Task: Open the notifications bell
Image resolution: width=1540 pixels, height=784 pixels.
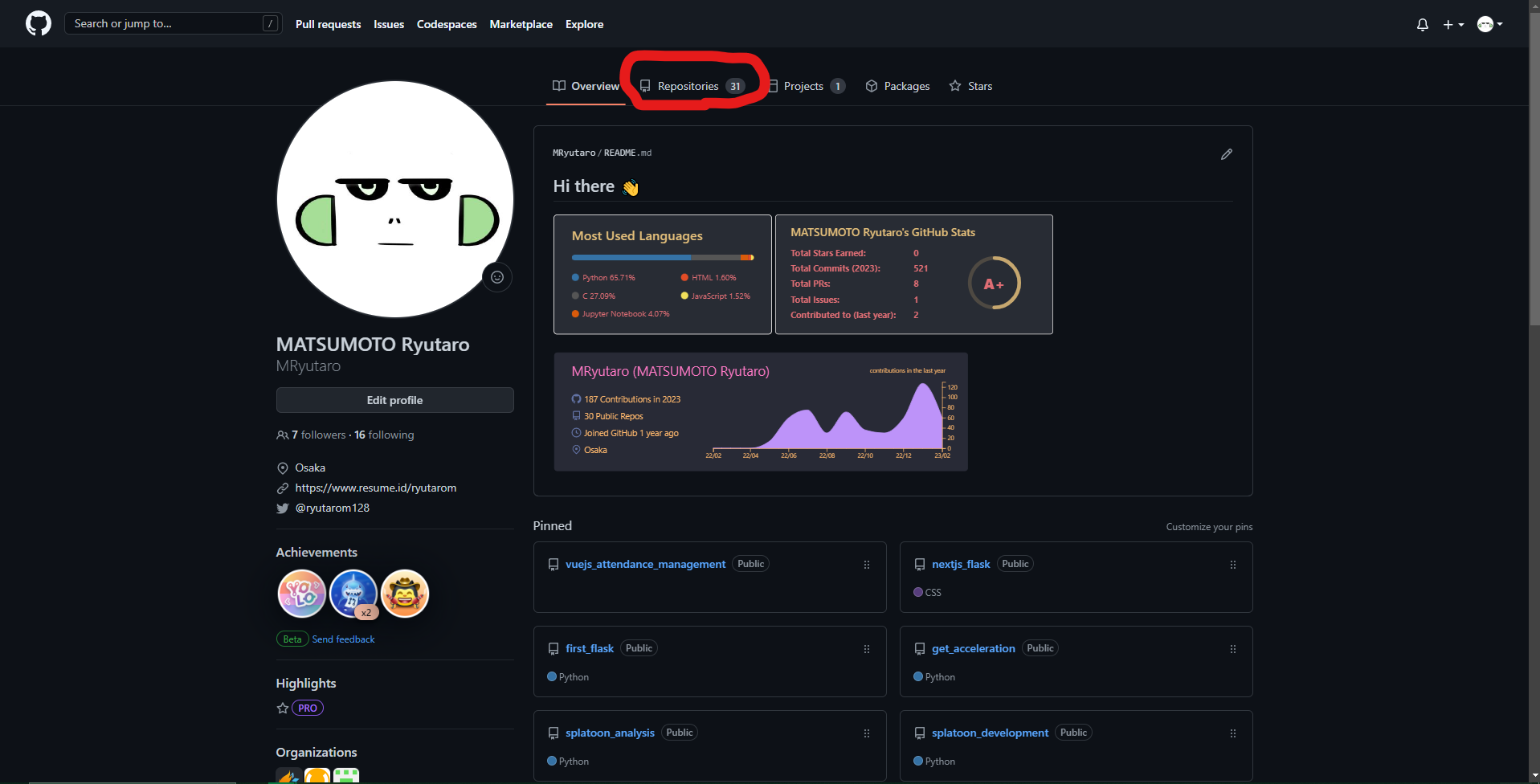Action: tap(1422, 24)
